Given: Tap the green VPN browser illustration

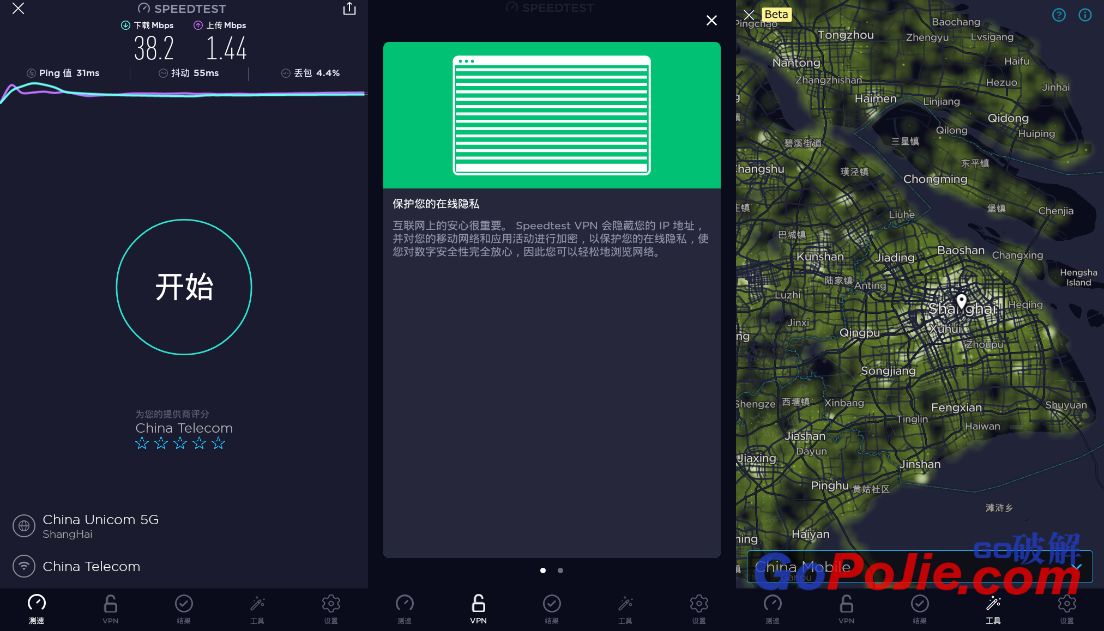Looking at the screenshot, I should tap(551, 115).
